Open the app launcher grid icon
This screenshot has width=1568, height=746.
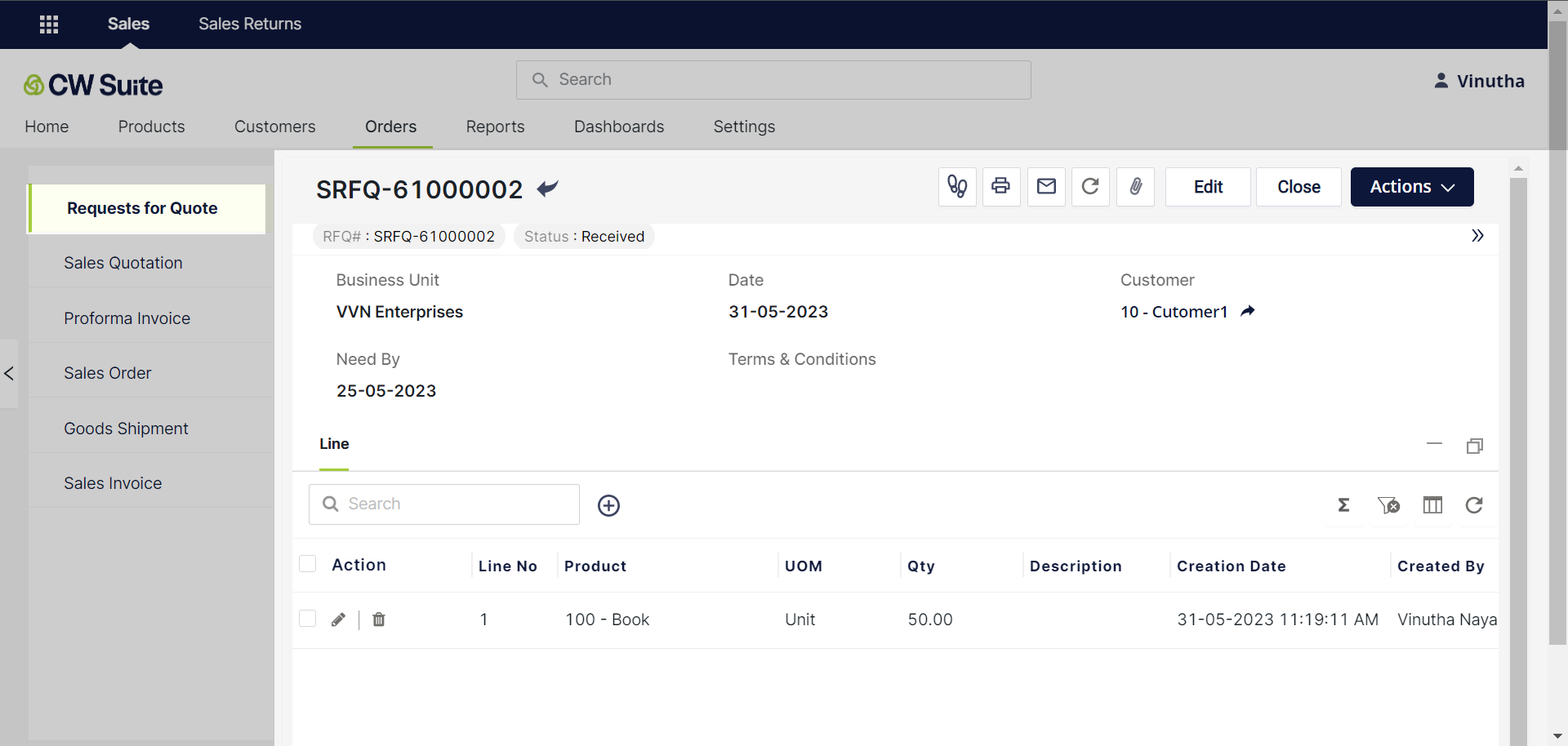click(x=49, y=24)
